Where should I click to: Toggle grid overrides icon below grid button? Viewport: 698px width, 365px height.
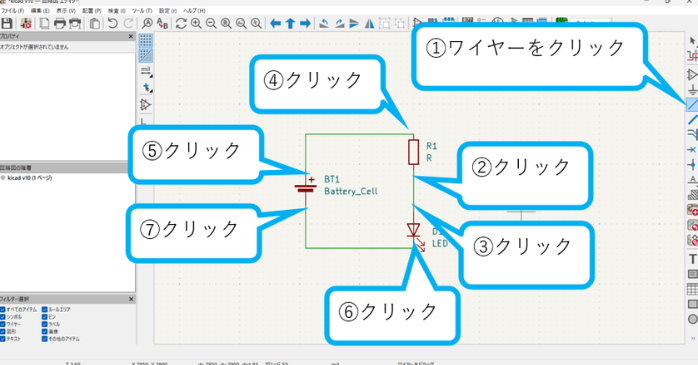pyautogui.click(x=146, y=55)
